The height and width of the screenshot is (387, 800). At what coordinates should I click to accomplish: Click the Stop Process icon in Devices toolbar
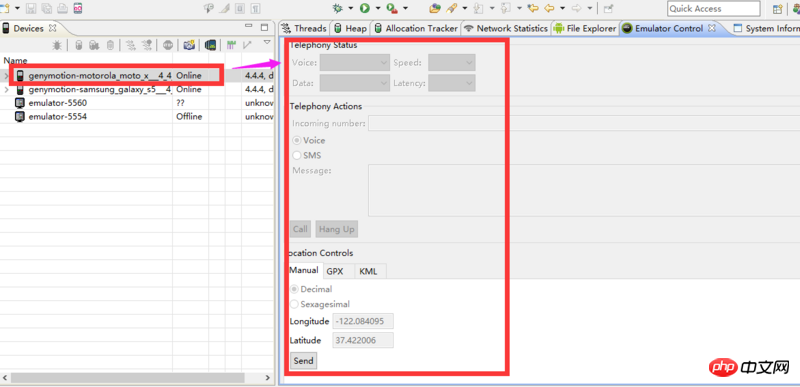coord(168,45)
